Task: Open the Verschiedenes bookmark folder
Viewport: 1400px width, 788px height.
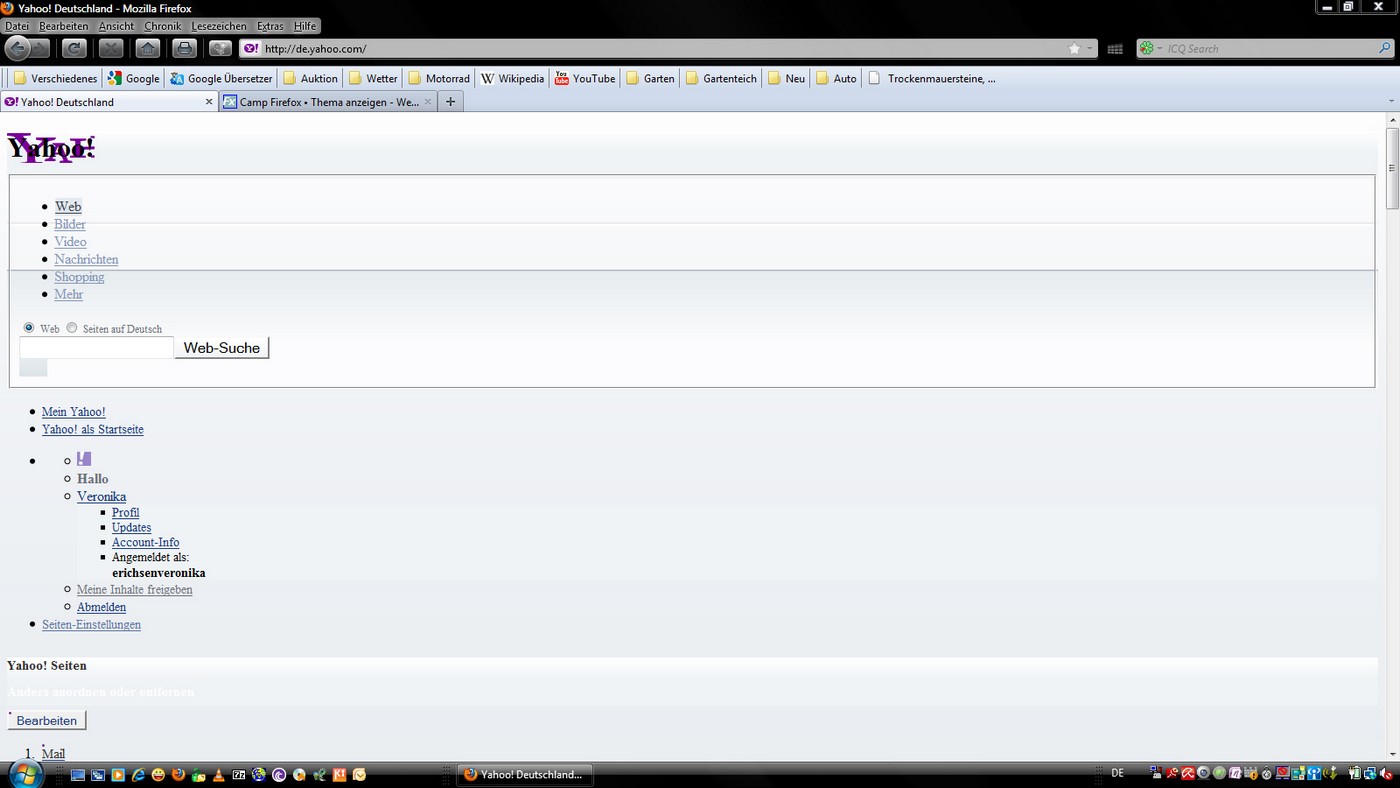Action: (55, 78)
